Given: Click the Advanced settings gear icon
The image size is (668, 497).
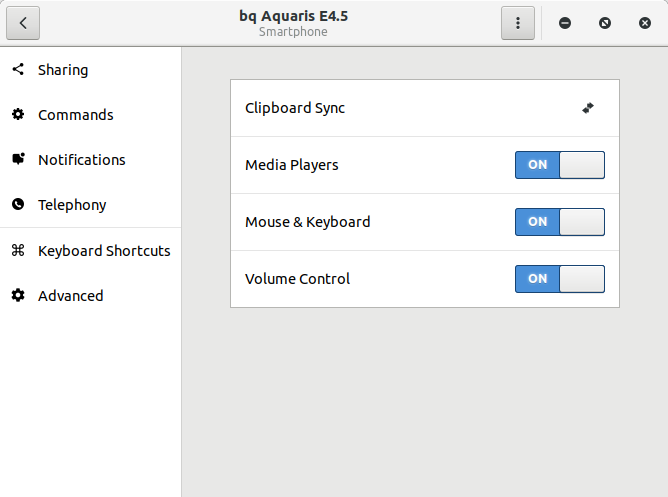Looking at the screenshot, I should tap(18, 296).
